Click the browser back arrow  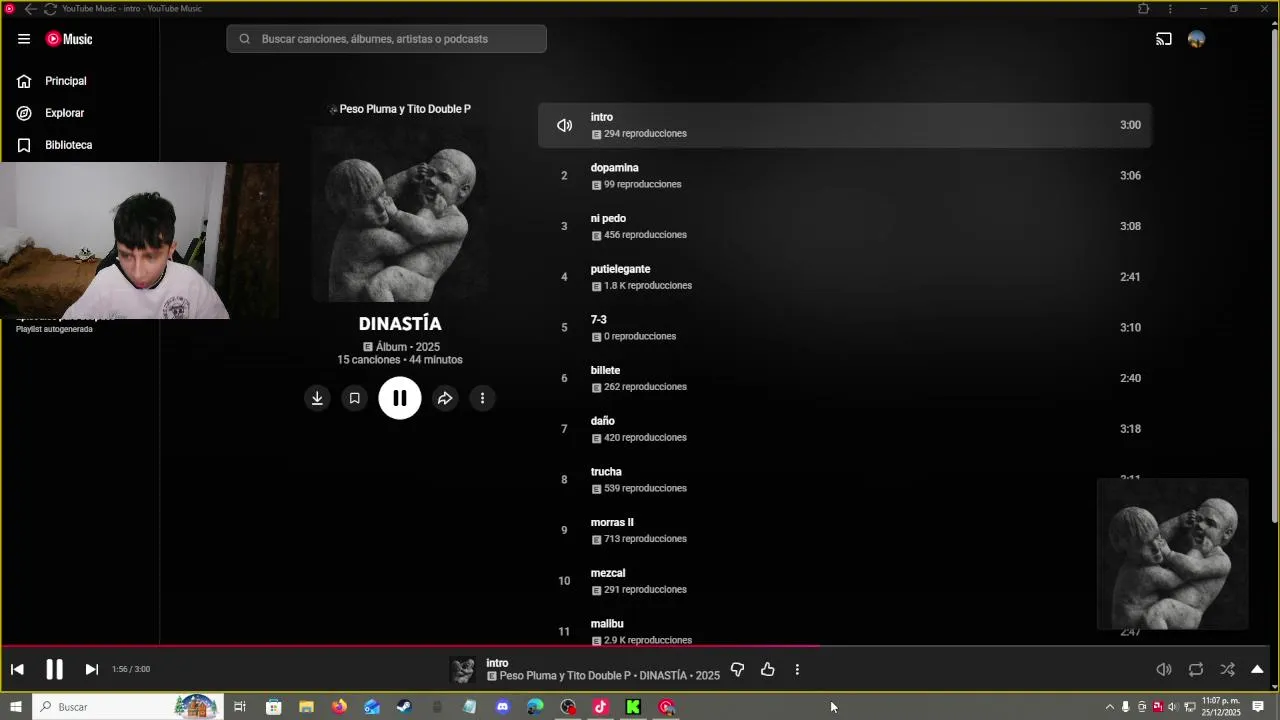(x=29, y=9)
